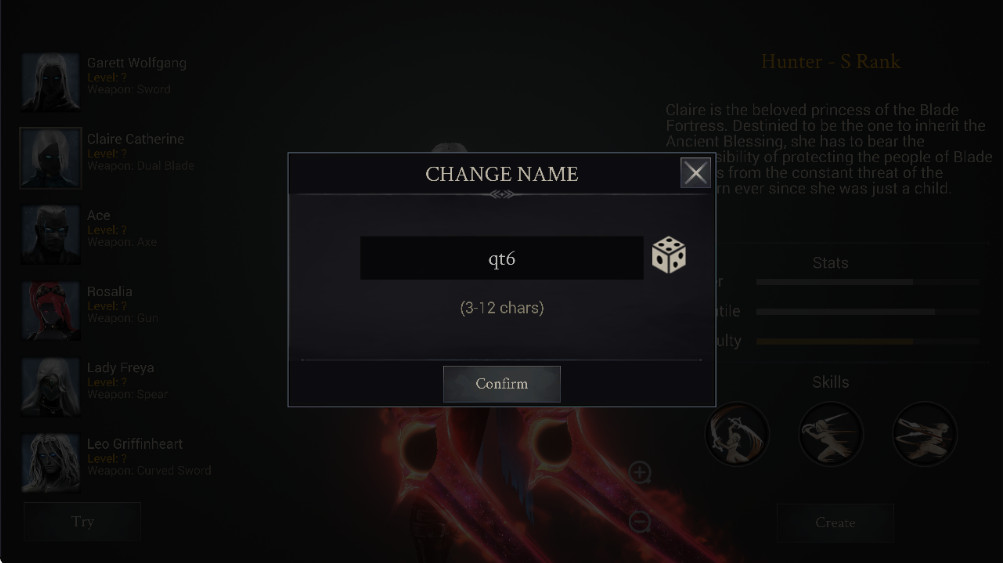This screenshot has width=1003, height=563.
Task: Choose Rosalia's red-haired portrait
Action: point(51,310)
